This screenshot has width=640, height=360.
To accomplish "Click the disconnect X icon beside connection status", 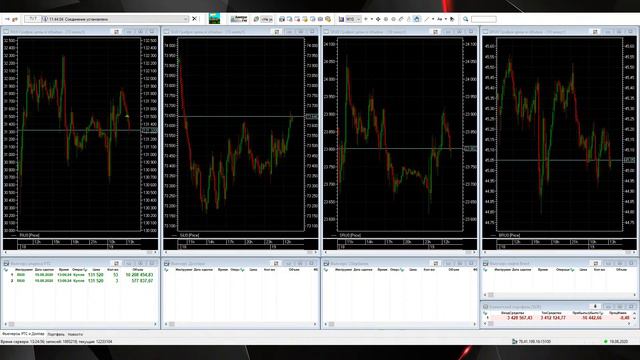I will [195, 19].
